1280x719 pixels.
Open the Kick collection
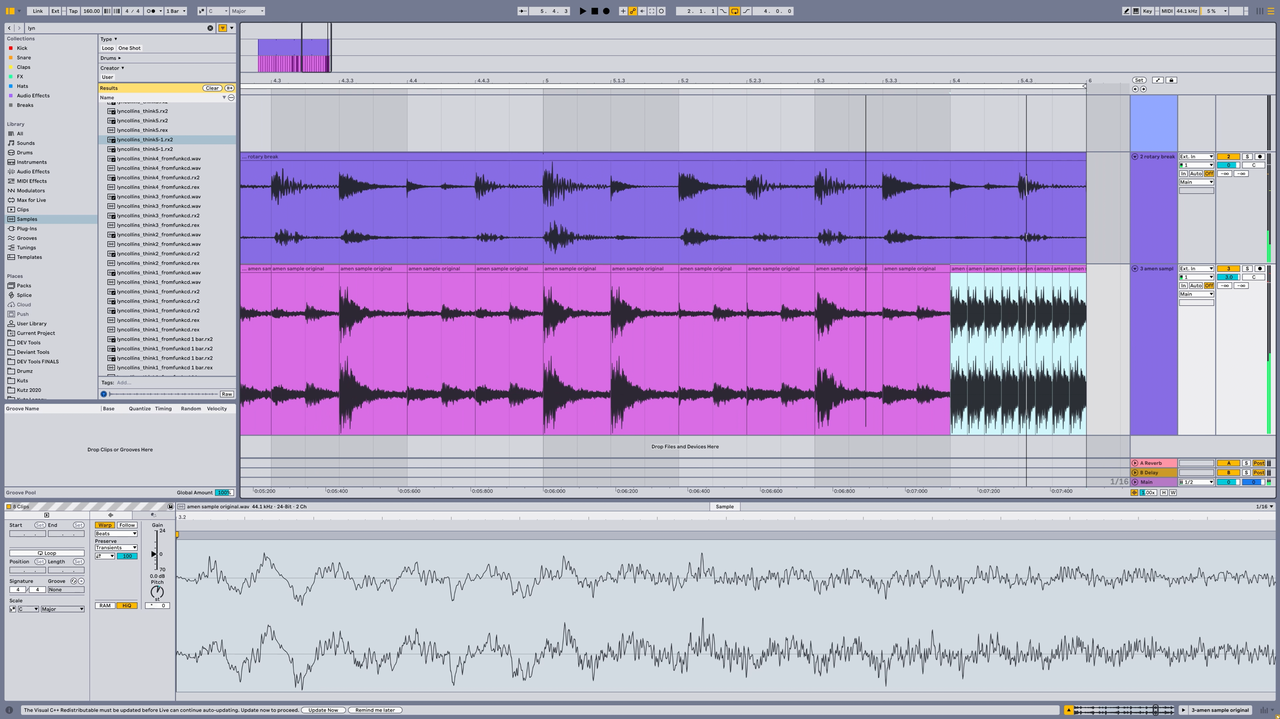22,48
